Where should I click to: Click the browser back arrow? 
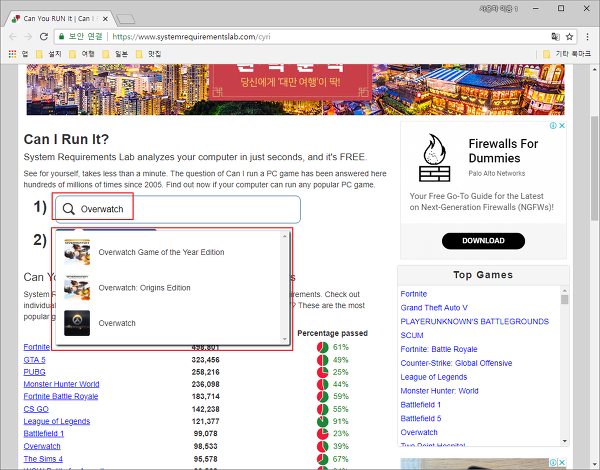[x=13, y=37]
